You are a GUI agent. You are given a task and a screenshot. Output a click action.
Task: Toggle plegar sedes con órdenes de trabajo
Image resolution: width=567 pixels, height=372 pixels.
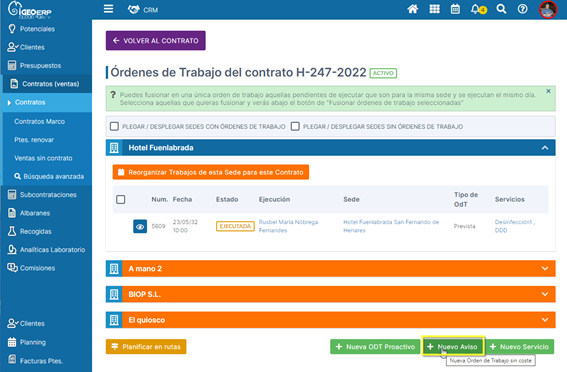point(114,126)
